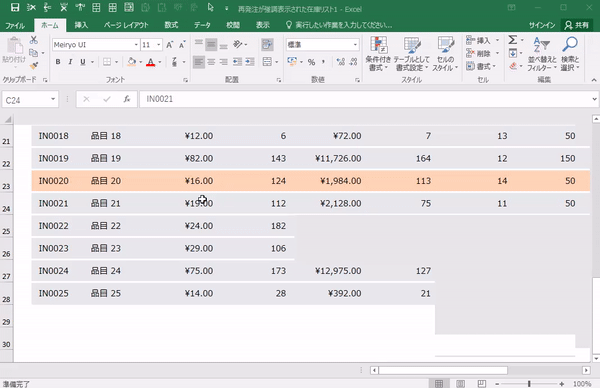Viewport: 600px width, 388px height.
Task: Toggle top vertical alignment
Action: click(x=199, y=44)
